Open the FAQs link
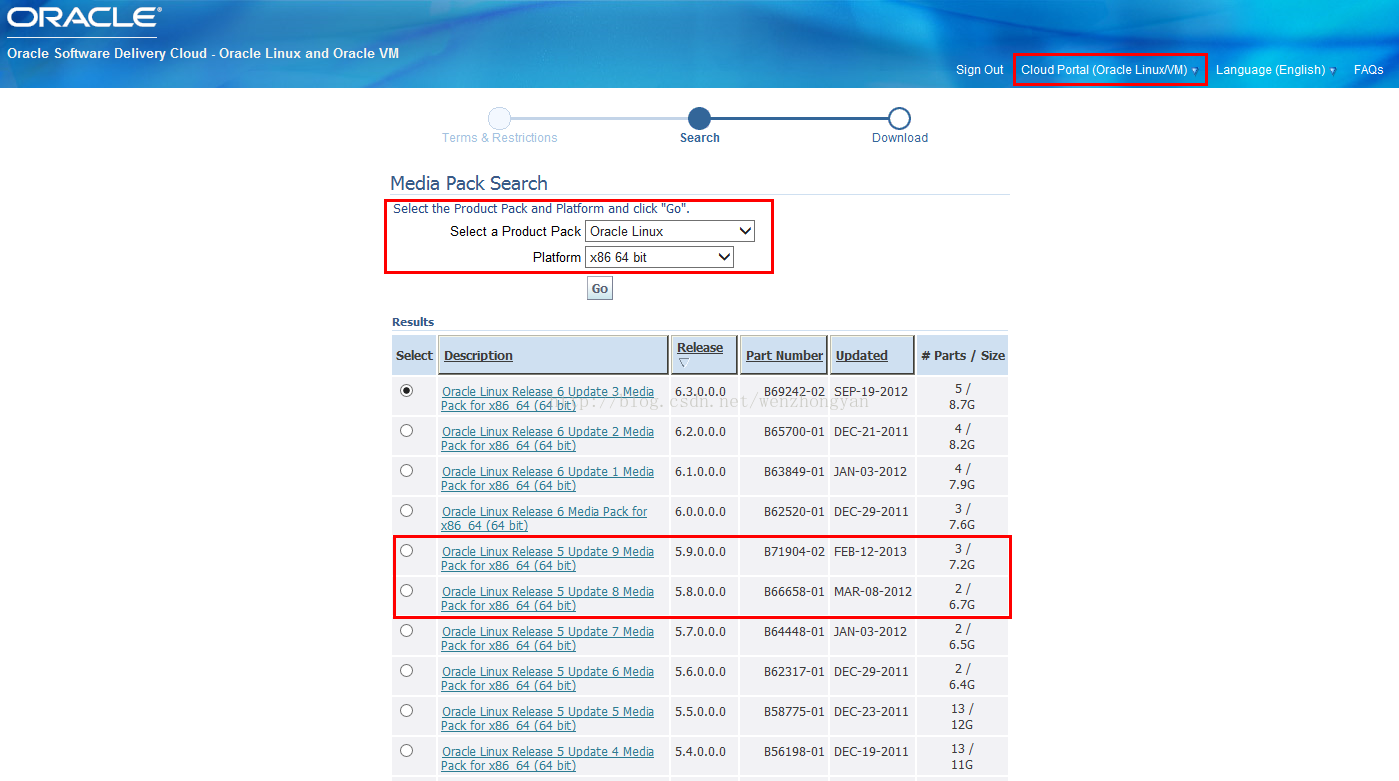Viewport: 1399px width, 781px height. [1369, 70]
